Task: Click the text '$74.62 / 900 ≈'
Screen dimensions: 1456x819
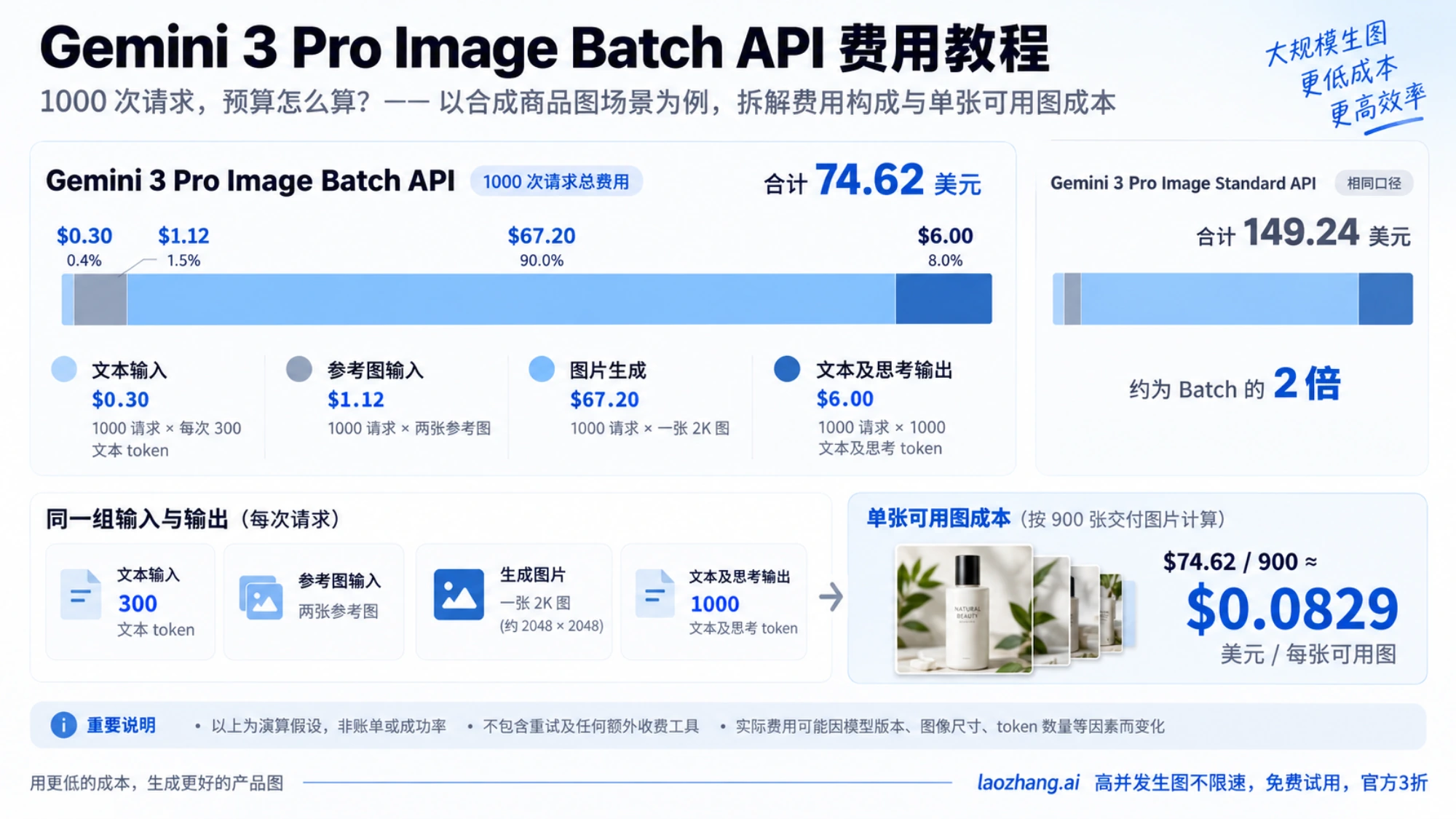Action: [1240, 561]
